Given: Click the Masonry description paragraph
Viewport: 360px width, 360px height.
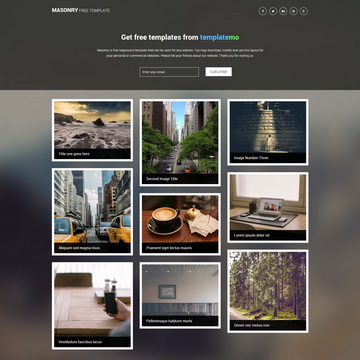Looking at the screenshot, I should click(x=180, y=53).
